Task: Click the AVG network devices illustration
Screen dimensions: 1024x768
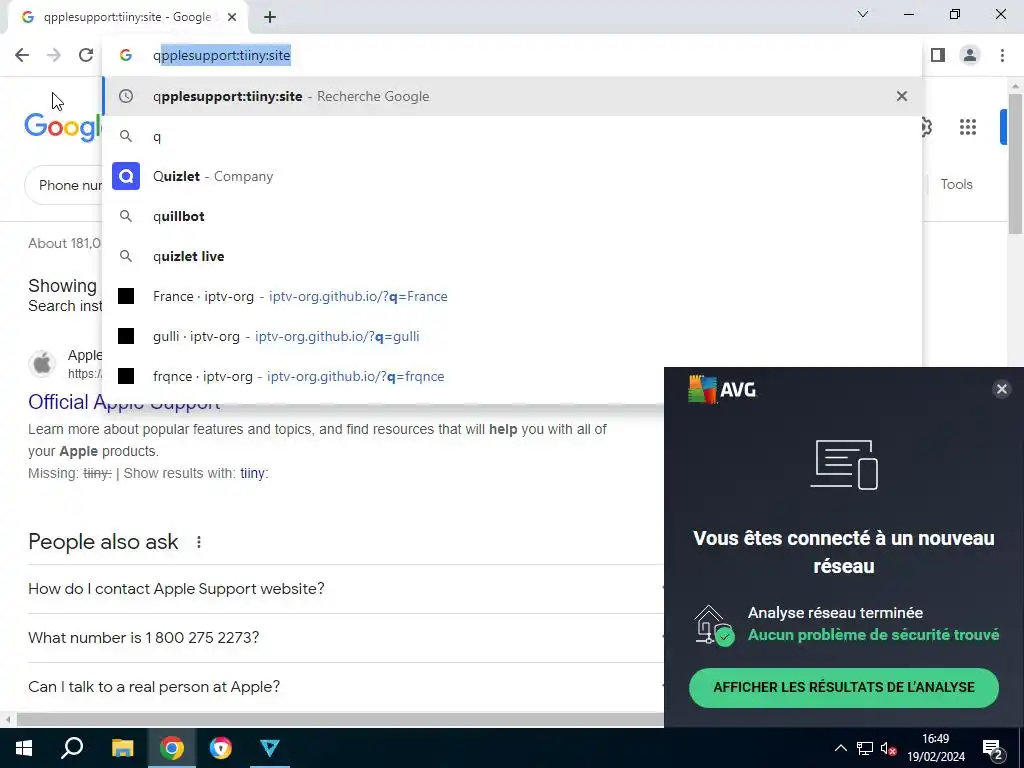Action: (x=844, y=464)
